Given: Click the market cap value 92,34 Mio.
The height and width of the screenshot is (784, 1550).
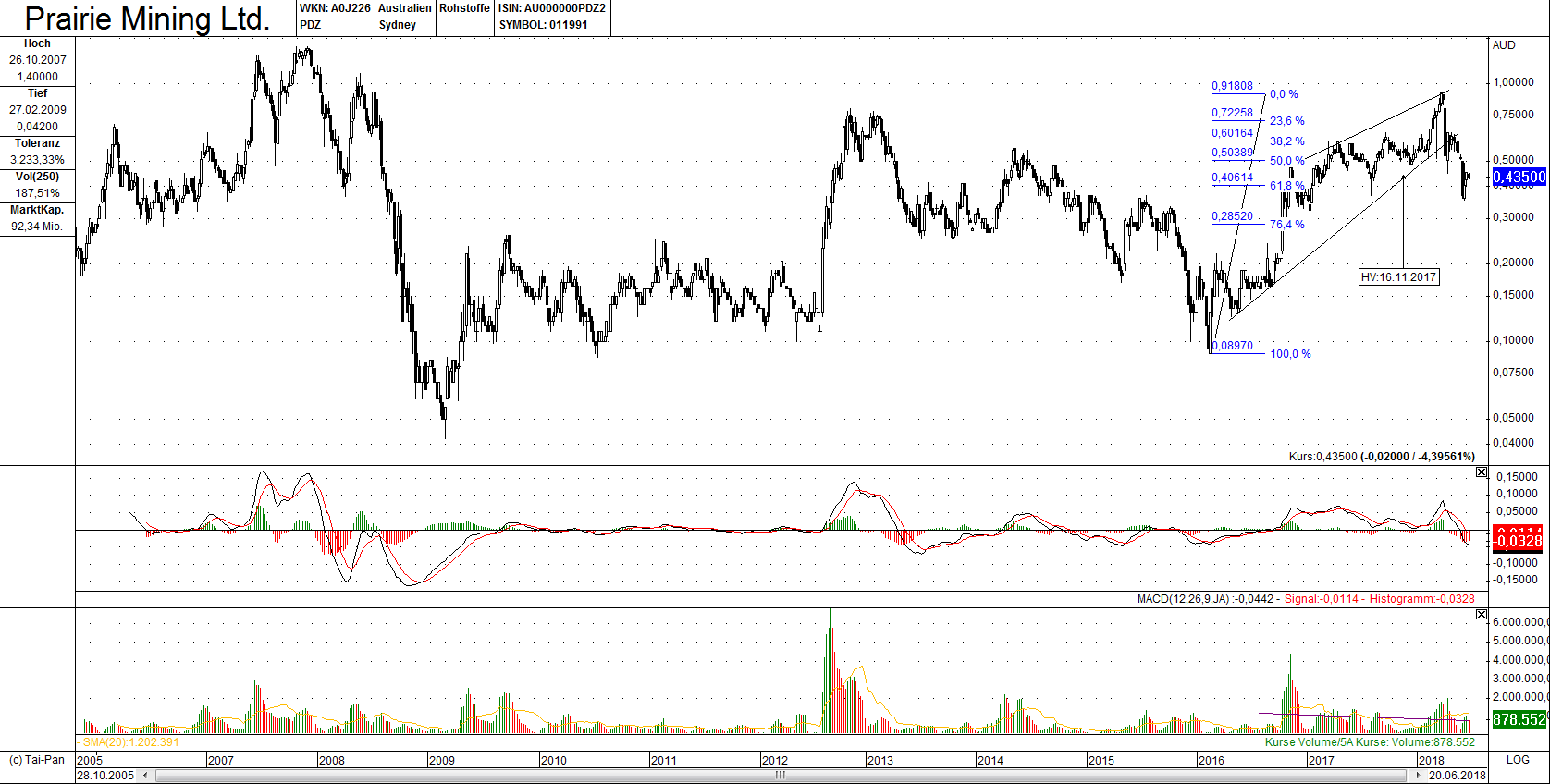Looking at the screenshot, I should [37, 227].
